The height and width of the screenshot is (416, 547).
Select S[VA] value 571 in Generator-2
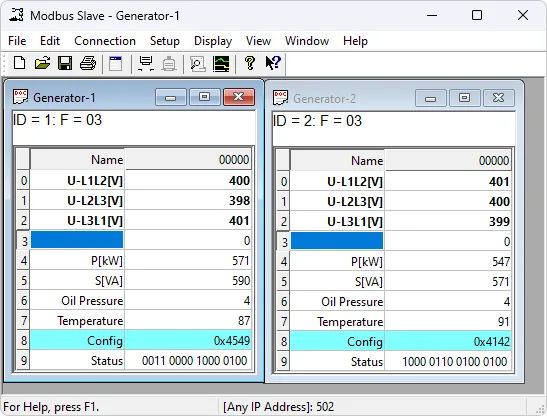pyautogui.click(x=448, y=281)
